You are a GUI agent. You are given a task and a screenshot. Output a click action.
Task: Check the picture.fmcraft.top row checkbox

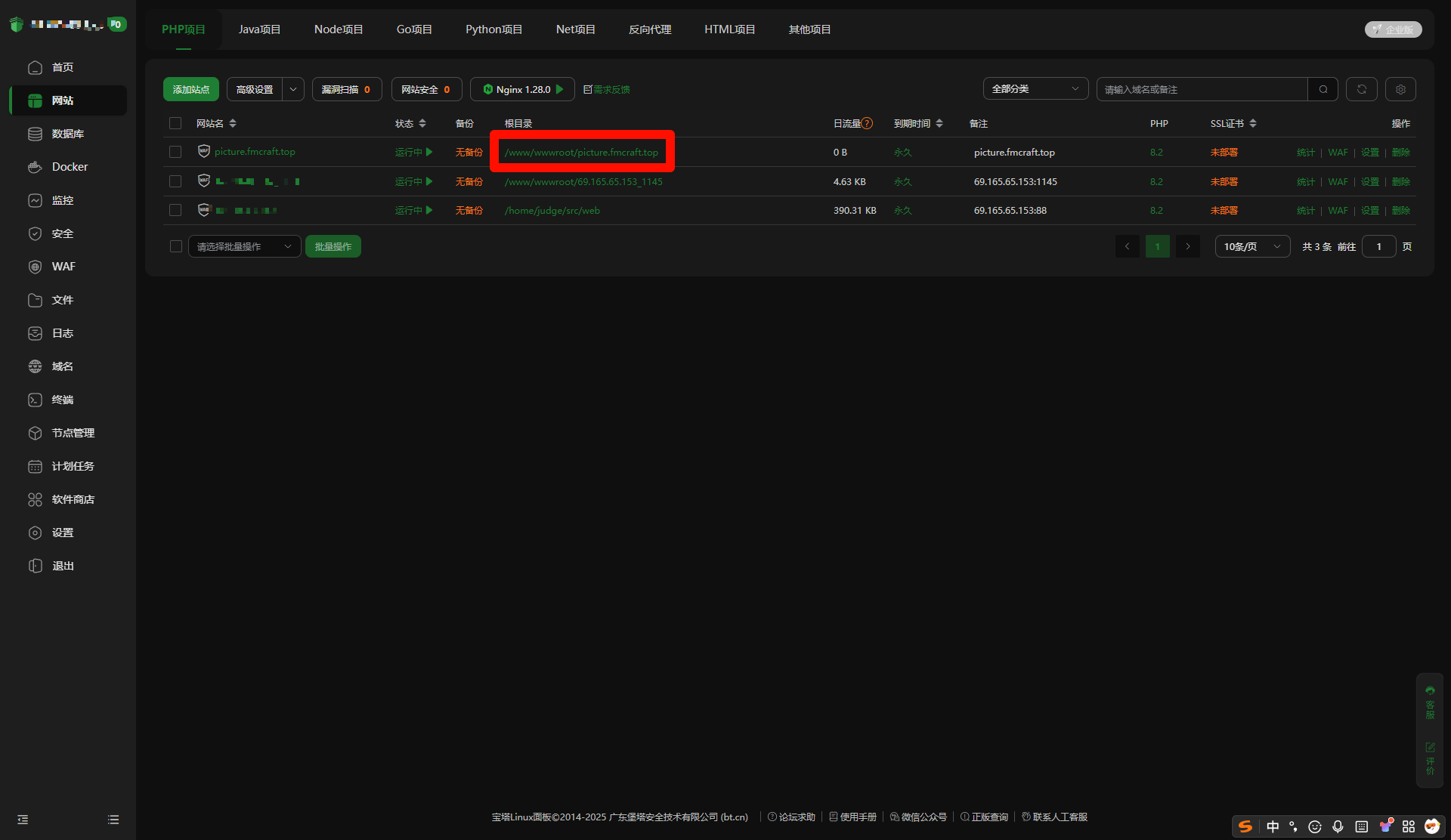tap(175, 152)
